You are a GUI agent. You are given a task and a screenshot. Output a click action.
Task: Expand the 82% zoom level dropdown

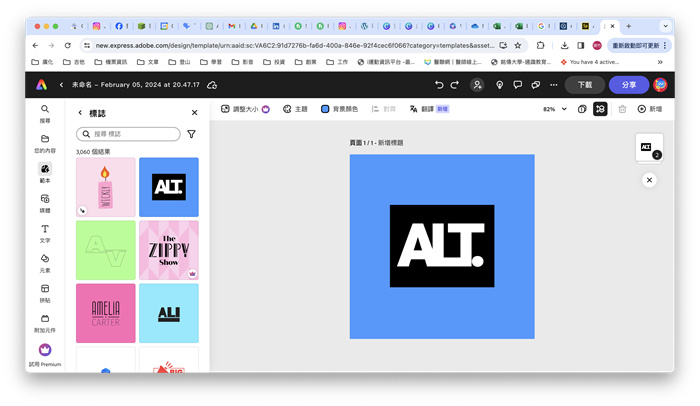pyautogui.click(x=564, y=109)
